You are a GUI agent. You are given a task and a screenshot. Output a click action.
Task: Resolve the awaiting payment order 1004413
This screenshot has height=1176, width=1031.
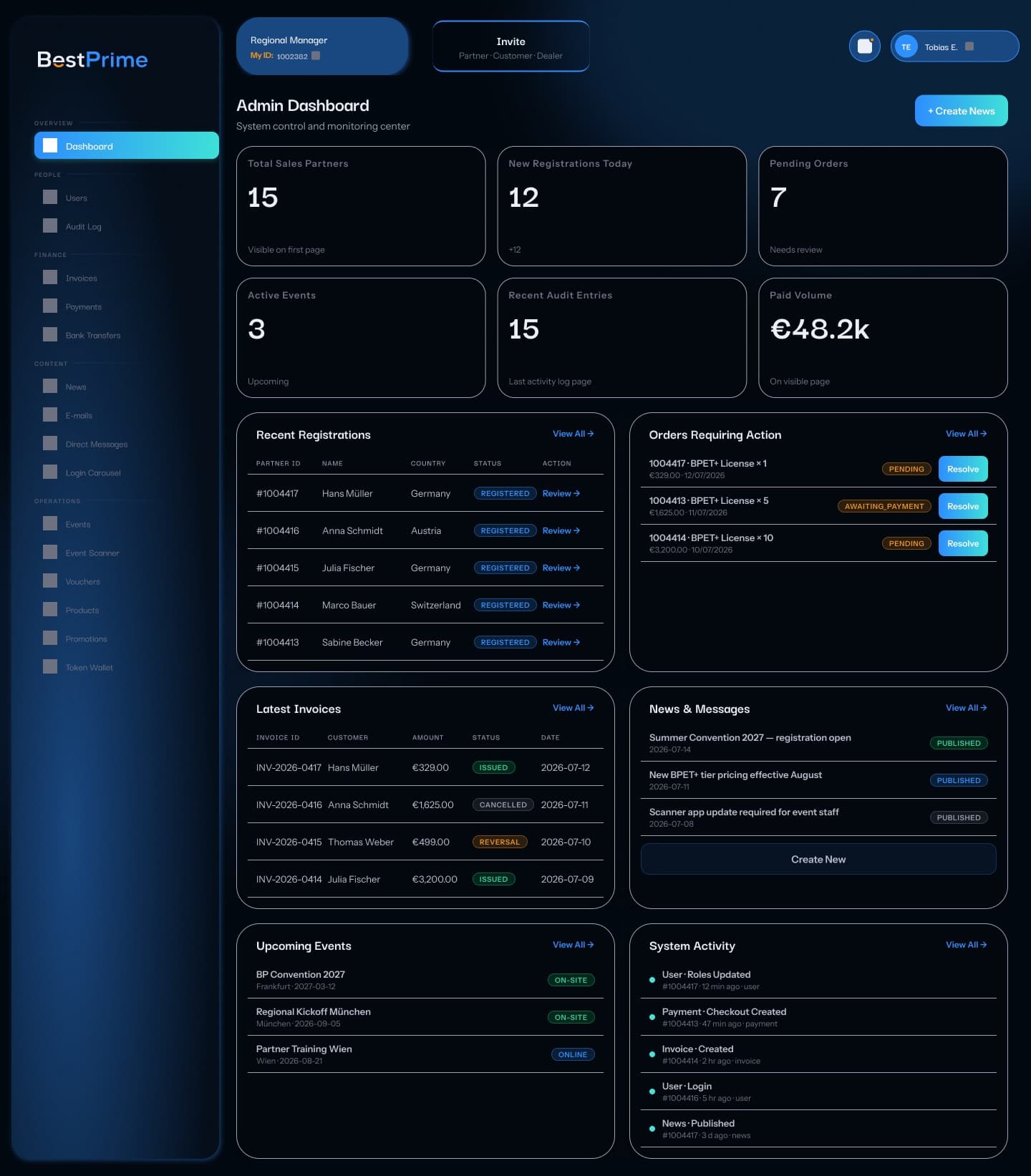click(962, 506)
